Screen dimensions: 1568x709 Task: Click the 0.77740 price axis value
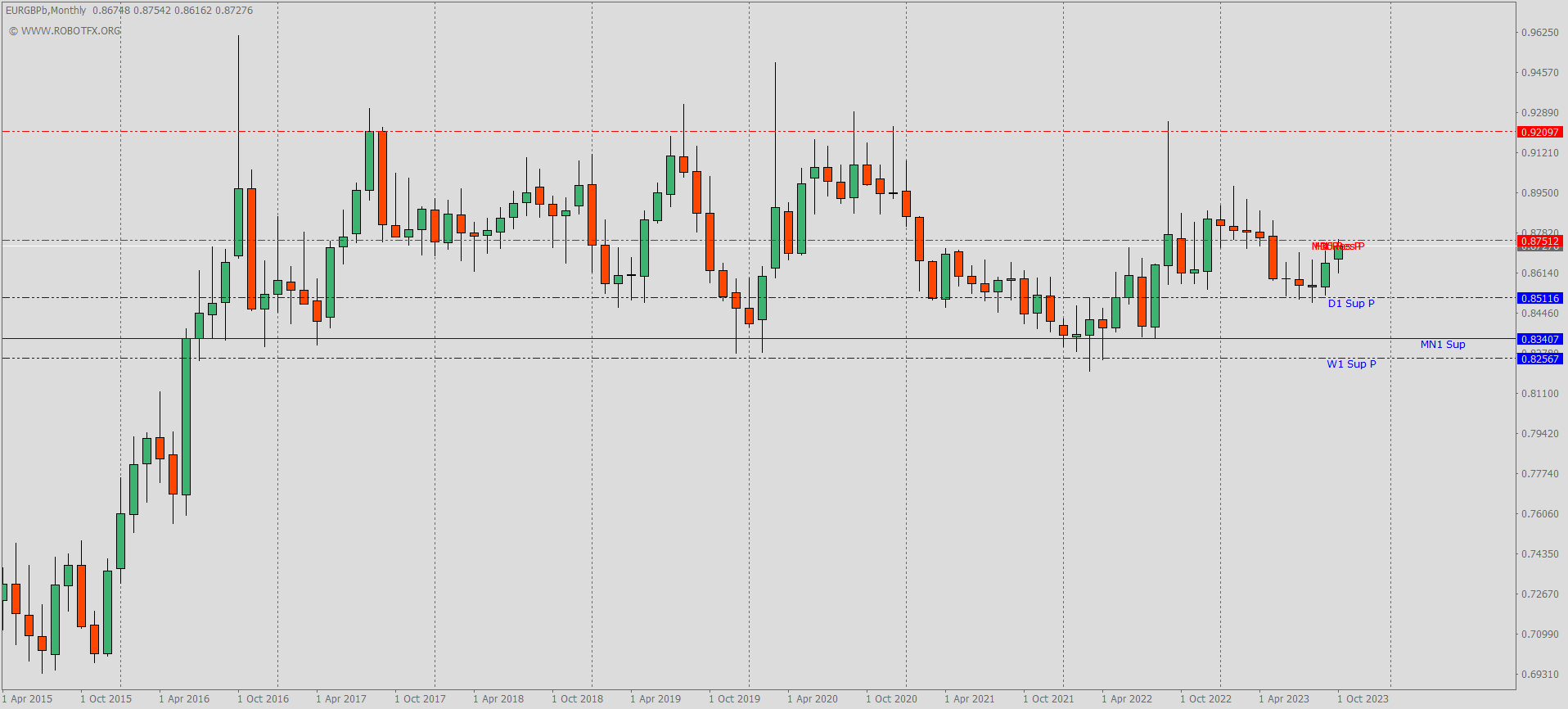point(1540,474)
